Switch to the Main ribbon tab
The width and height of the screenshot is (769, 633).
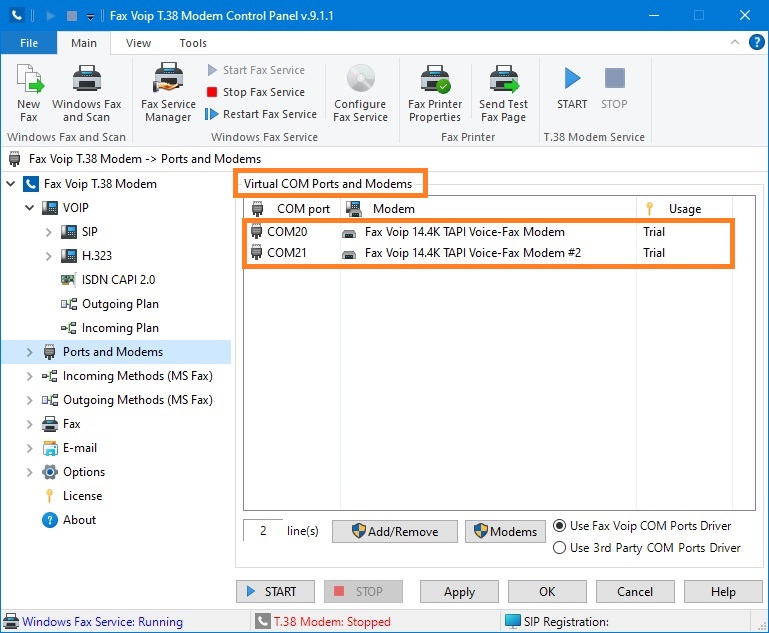point(84,43)
